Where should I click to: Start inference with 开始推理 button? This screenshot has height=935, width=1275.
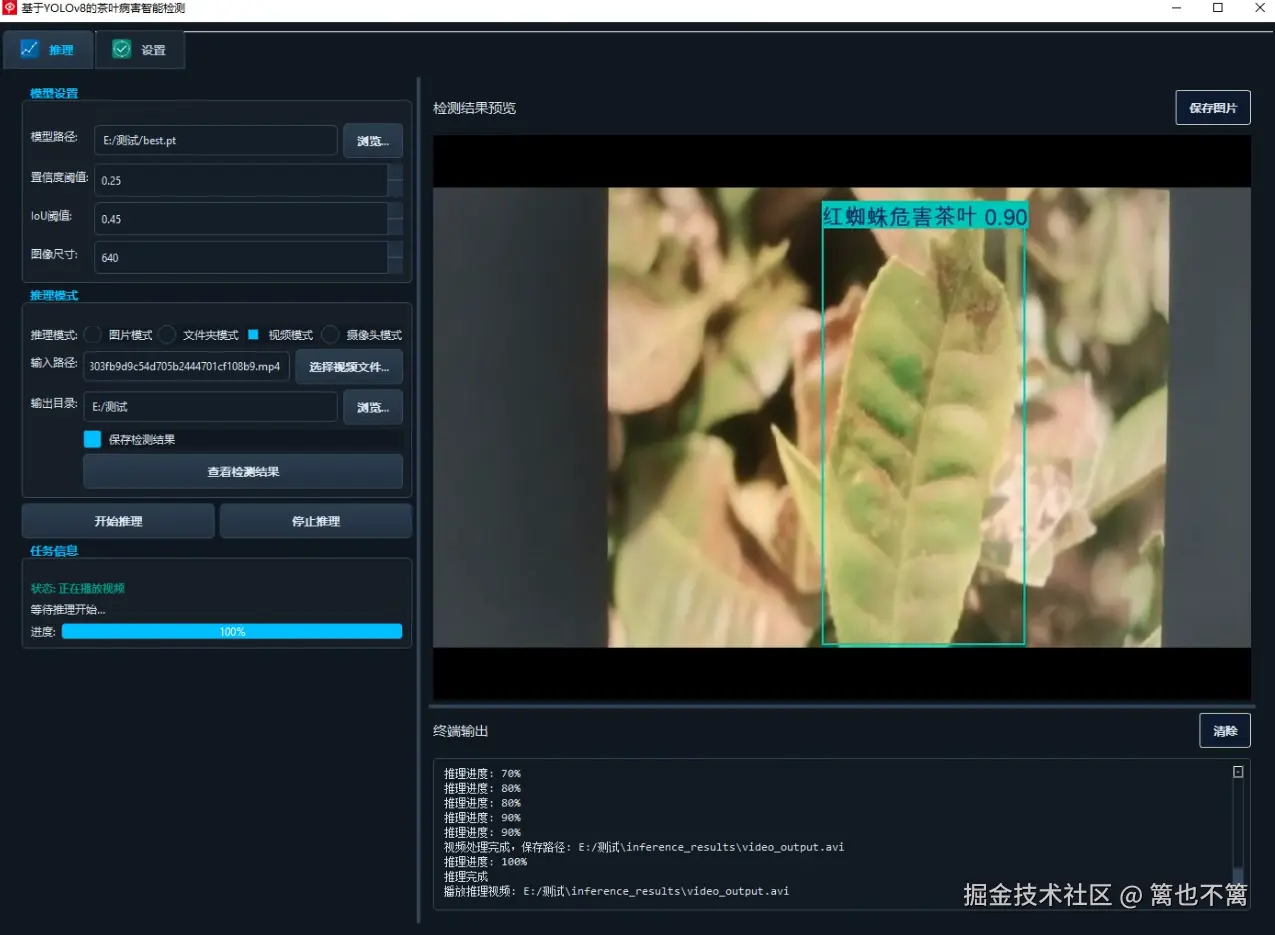118,521
